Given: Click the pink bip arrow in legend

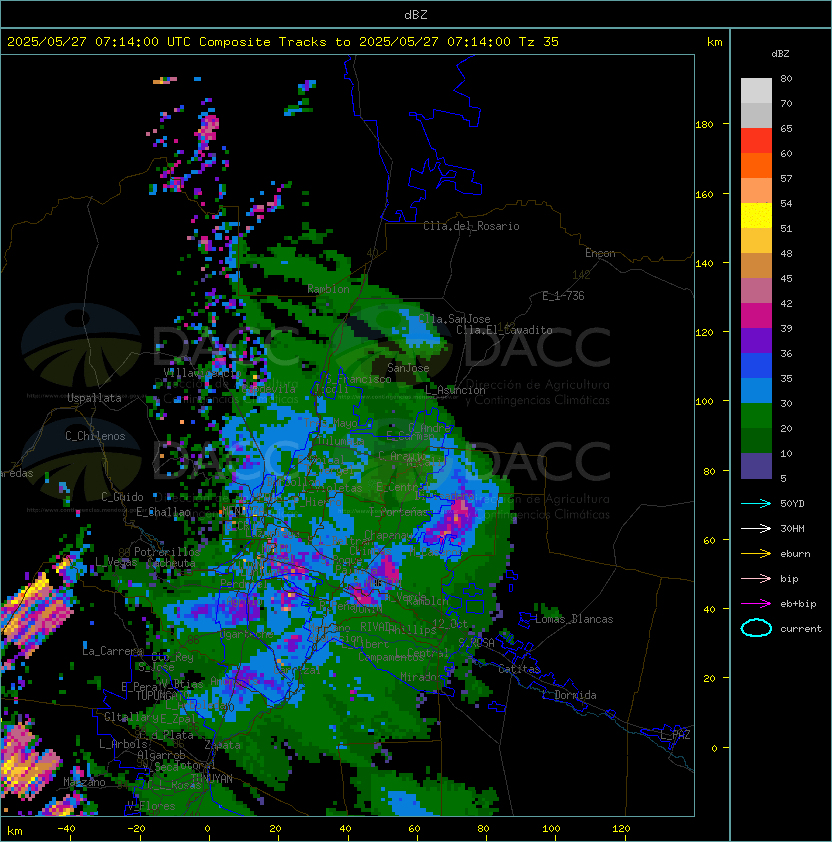Looking at the screenshot, I should point(756,578).
